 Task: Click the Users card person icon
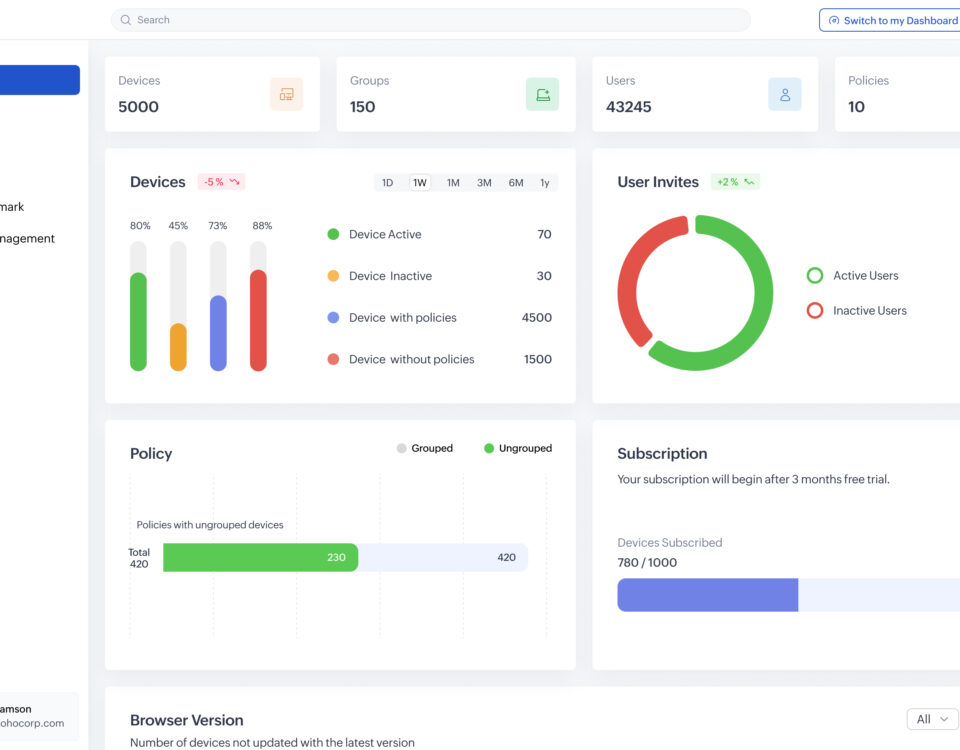pos(785,94)
